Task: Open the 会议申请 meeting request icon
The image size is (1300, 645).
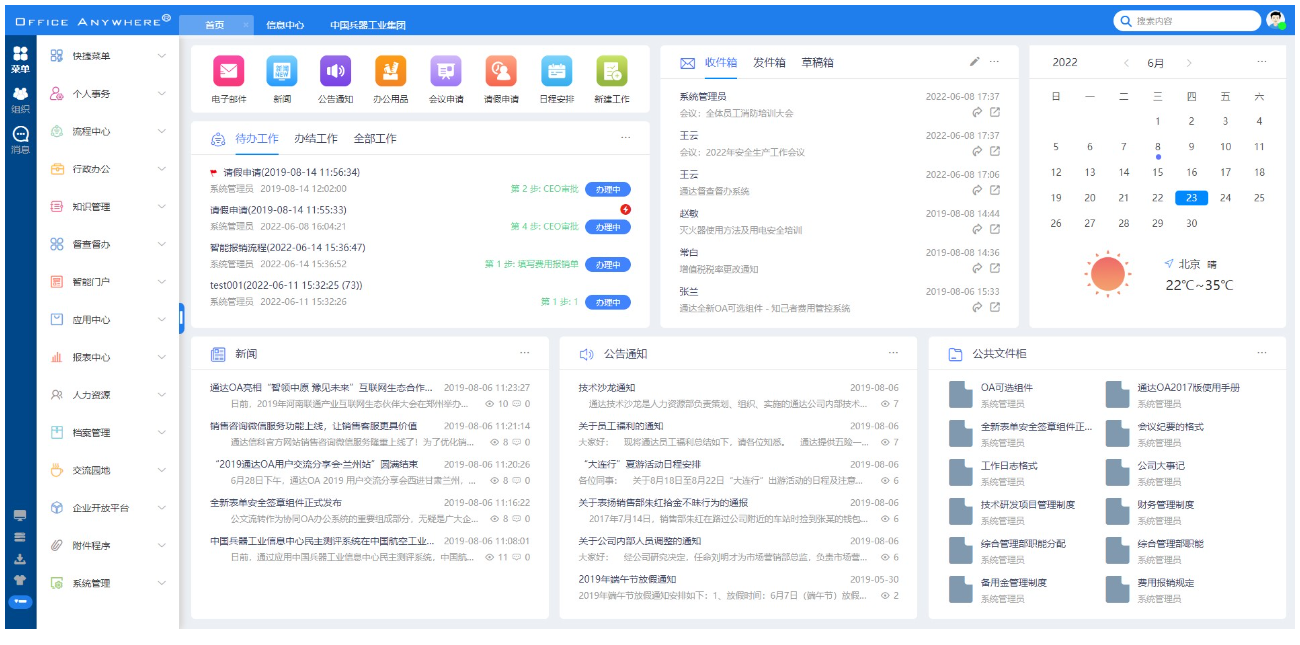Action: 446,72
